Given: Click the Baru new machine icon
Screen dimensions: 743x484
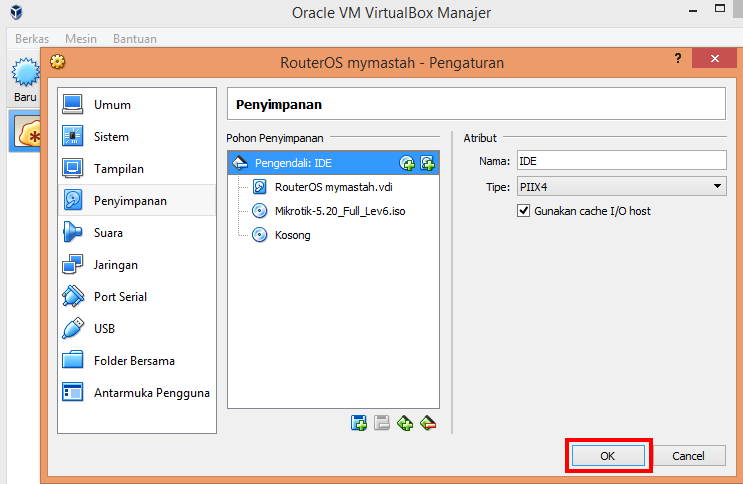Looking at the screenshot, I should pyautogui.click(x=25, y=80).
